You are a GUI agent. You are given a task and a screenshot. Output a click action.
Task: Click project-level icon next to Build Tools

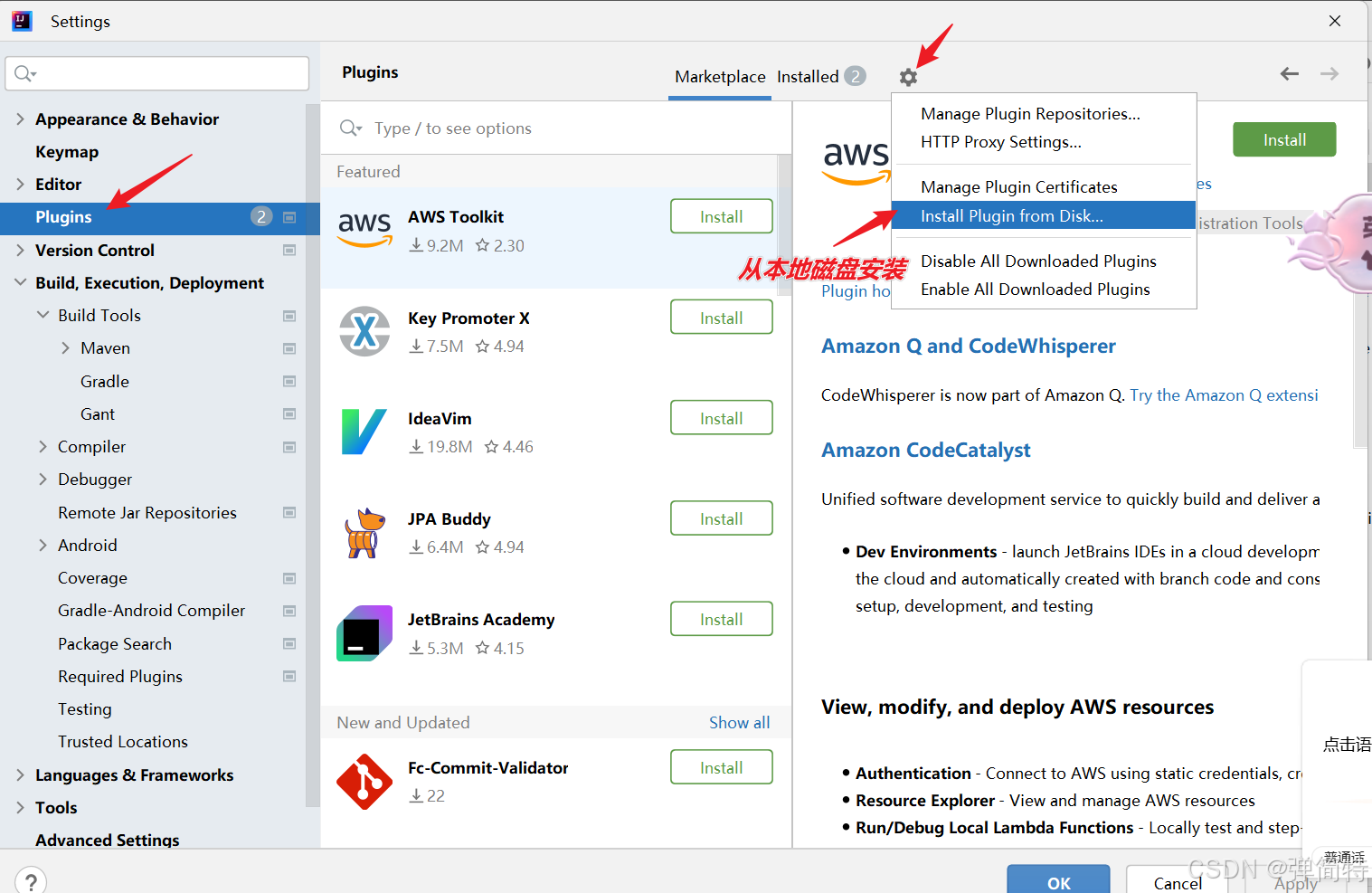[289, 316]
